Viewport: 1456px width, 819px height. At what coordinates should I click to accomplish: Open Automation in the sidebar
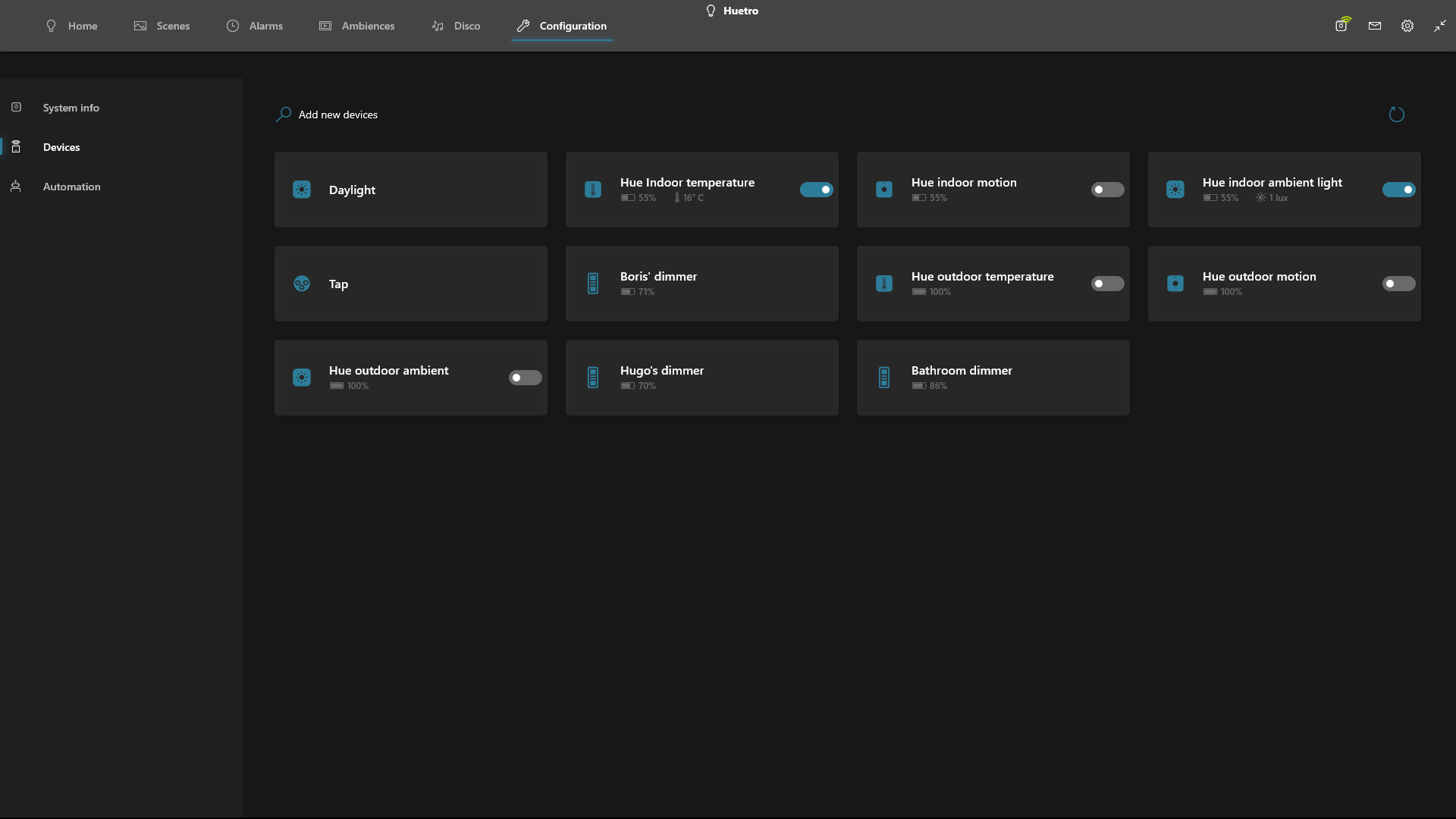71,187
